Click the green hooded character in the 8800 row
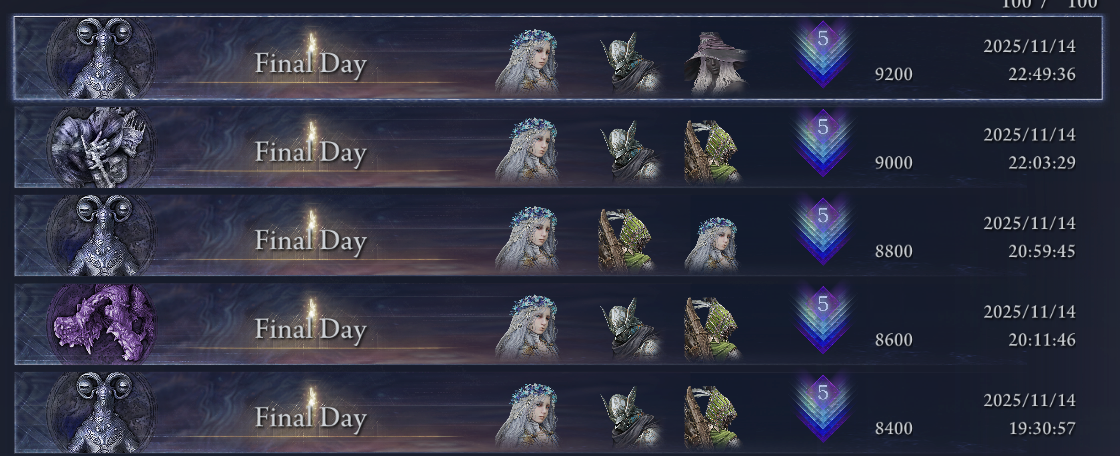Image resolution: width=1120 pixels, height=456 pixels. [626, 239]
